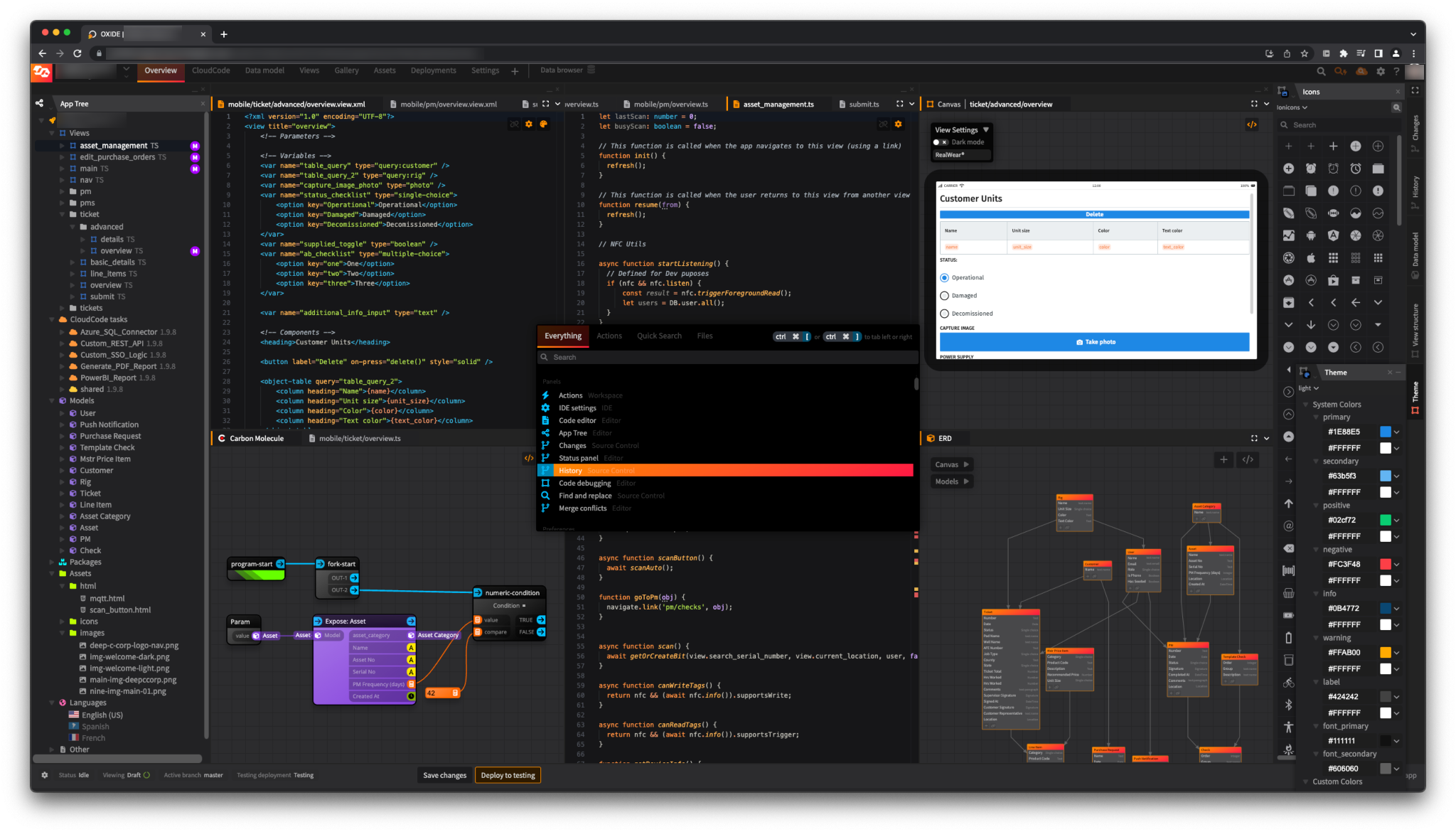Click fullscreen icon of ERD panel
This screenshot has width=1456, height=832.
1254,438
